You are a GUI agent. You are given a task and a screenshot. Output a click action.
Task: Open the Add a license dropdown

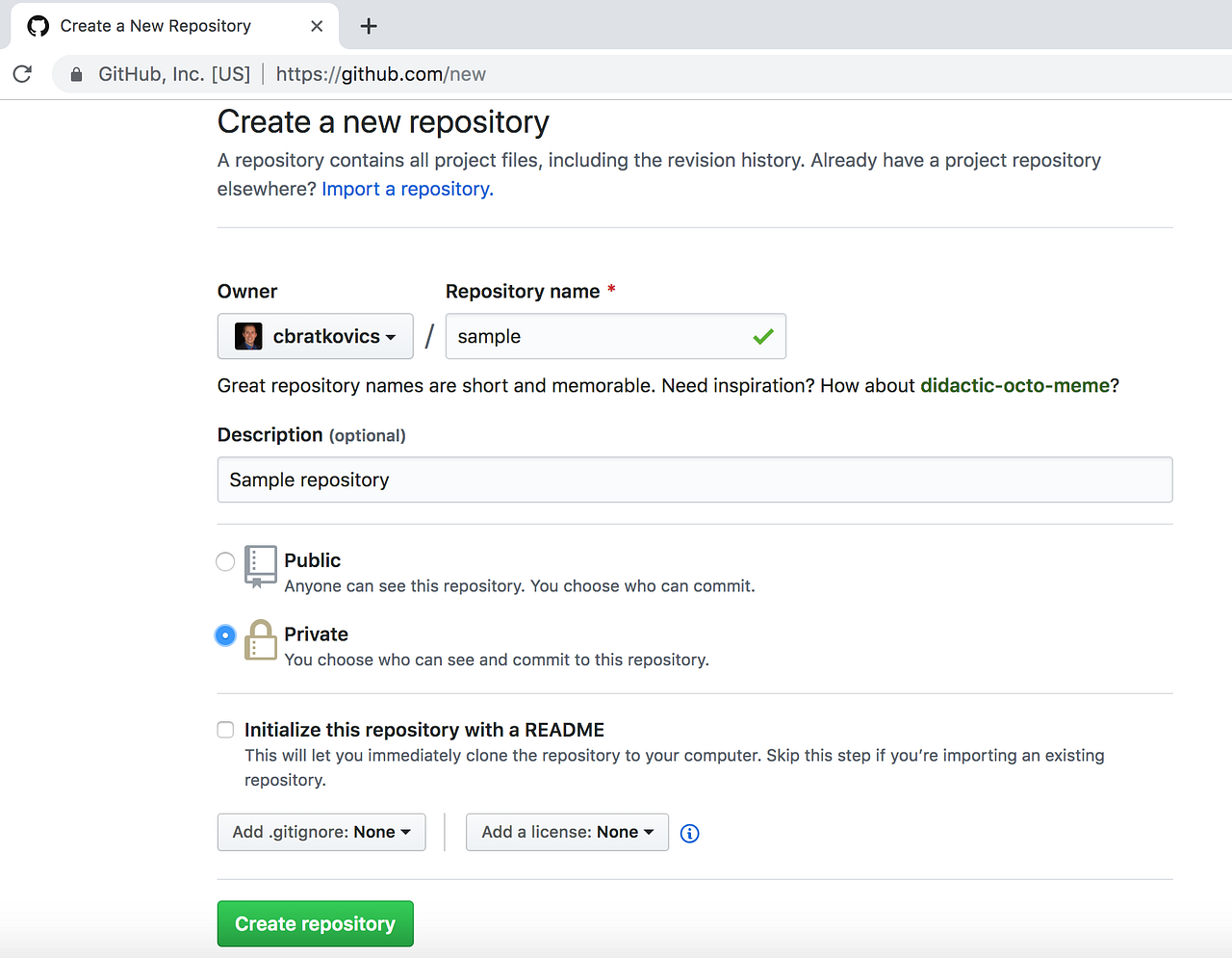[566, 832]
